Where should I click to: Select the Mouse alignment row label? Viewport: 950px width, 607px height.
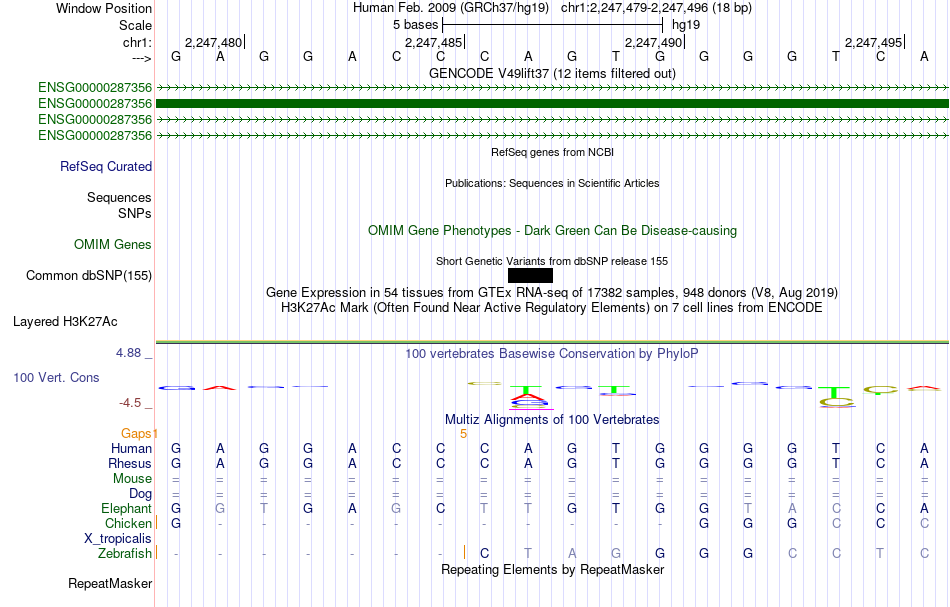[x=132, y=479]
